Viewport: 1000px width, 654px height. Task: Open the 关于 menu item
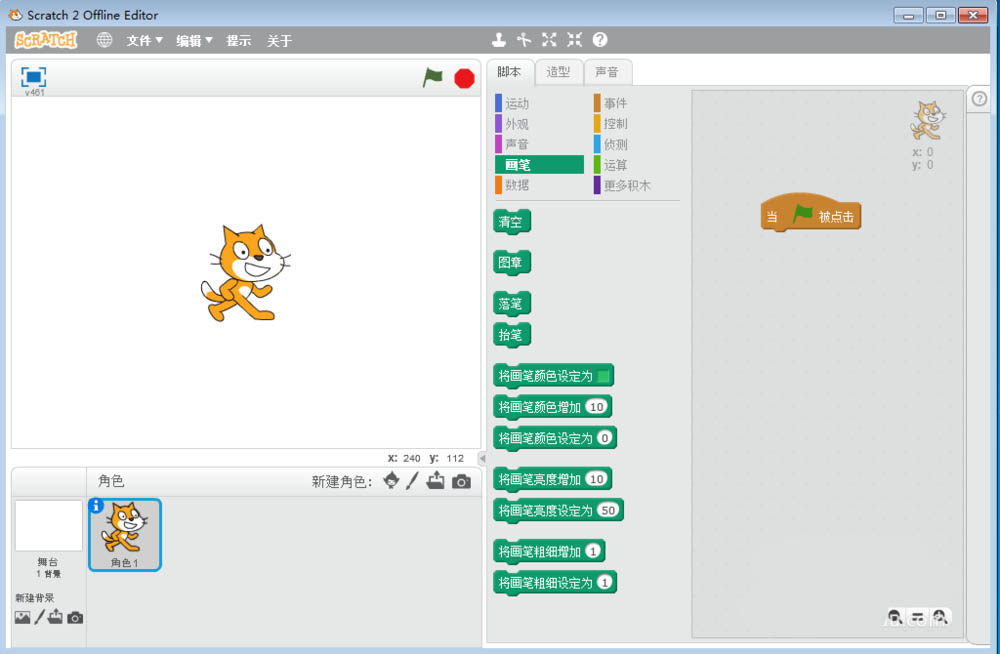pos(279,41)
